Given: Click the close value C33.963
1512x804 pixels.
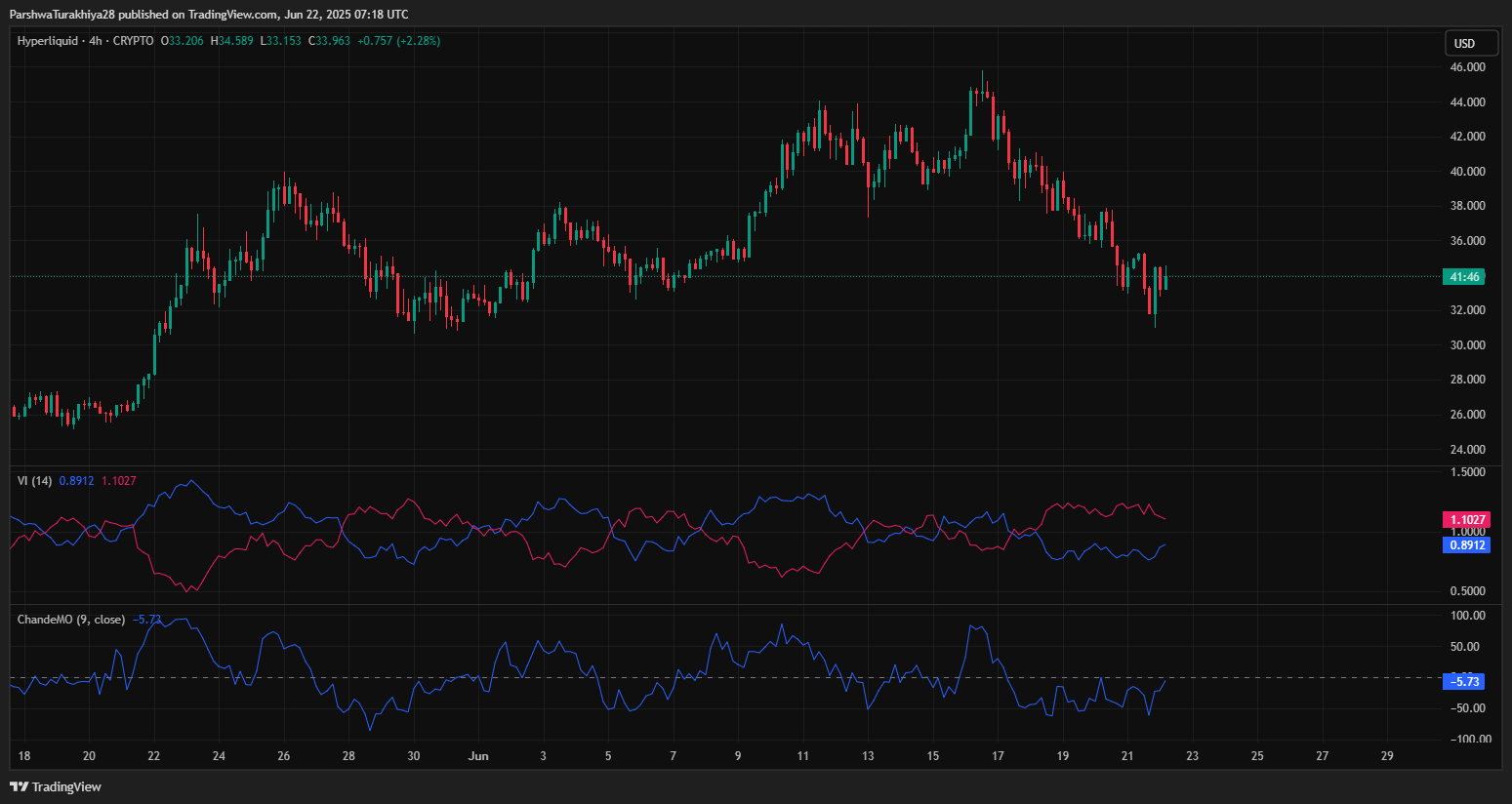Looking at the screenshot, I should [x=329, y=41].
